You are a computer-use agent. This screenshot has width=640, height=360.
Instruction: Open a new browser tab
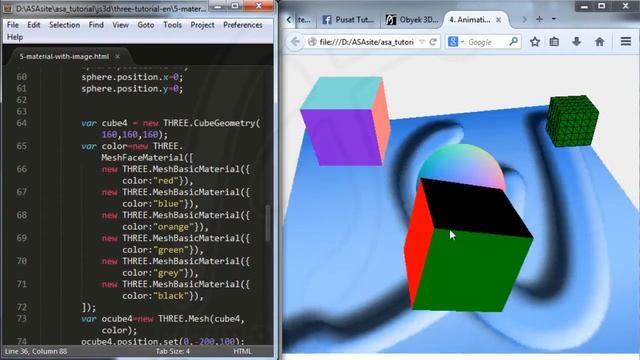[539, 19]
